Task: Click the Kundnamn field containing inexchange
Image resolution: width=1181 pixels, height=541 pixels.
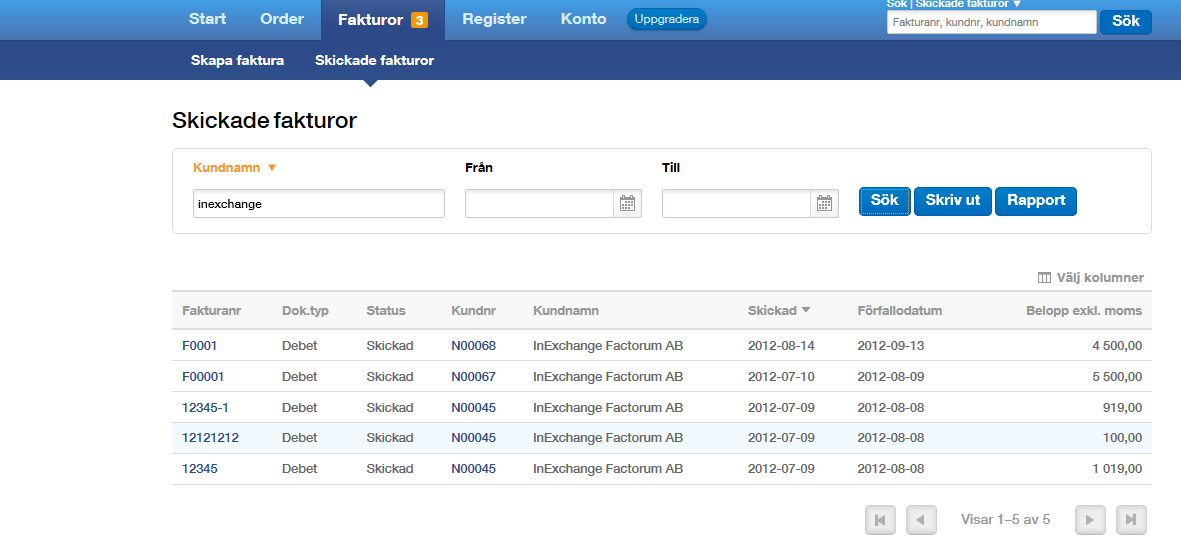Action: coord(319,203)
